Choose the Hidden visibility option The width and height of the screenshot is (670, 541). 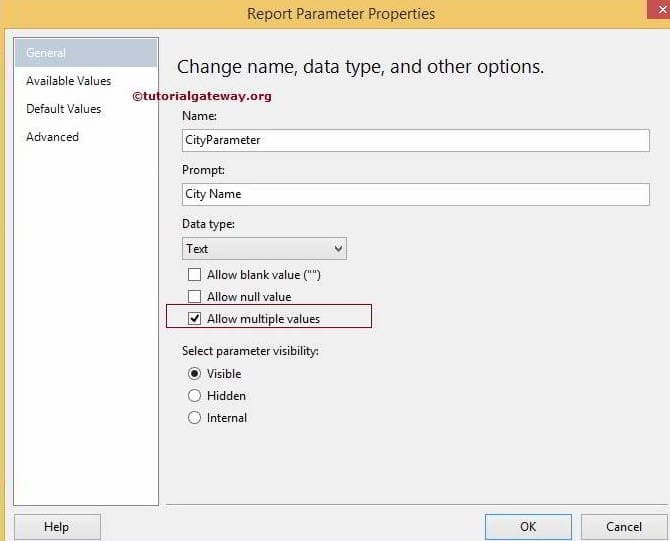pyautogui.click(x=195, y=396)
